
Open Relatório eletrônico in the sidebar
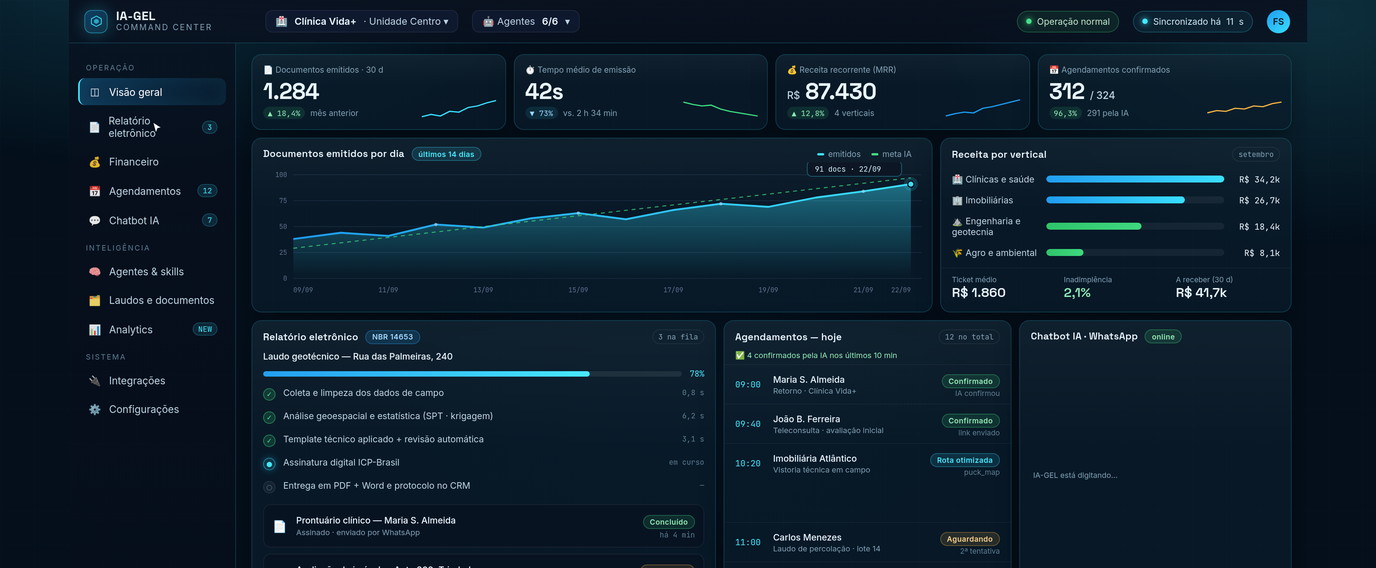pyautogui.click(x=152, y=127)
